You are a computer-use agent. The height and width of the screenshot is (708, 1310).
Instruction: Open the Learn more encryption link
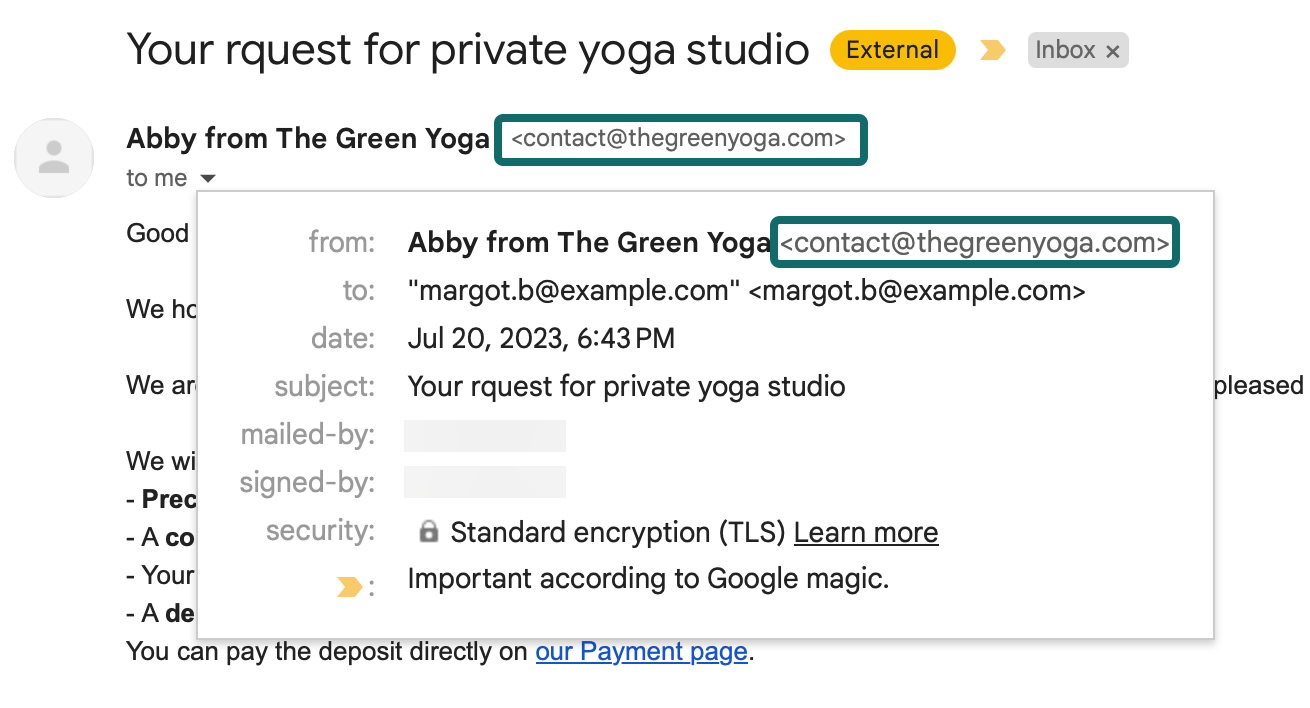(x=866, y=533)
